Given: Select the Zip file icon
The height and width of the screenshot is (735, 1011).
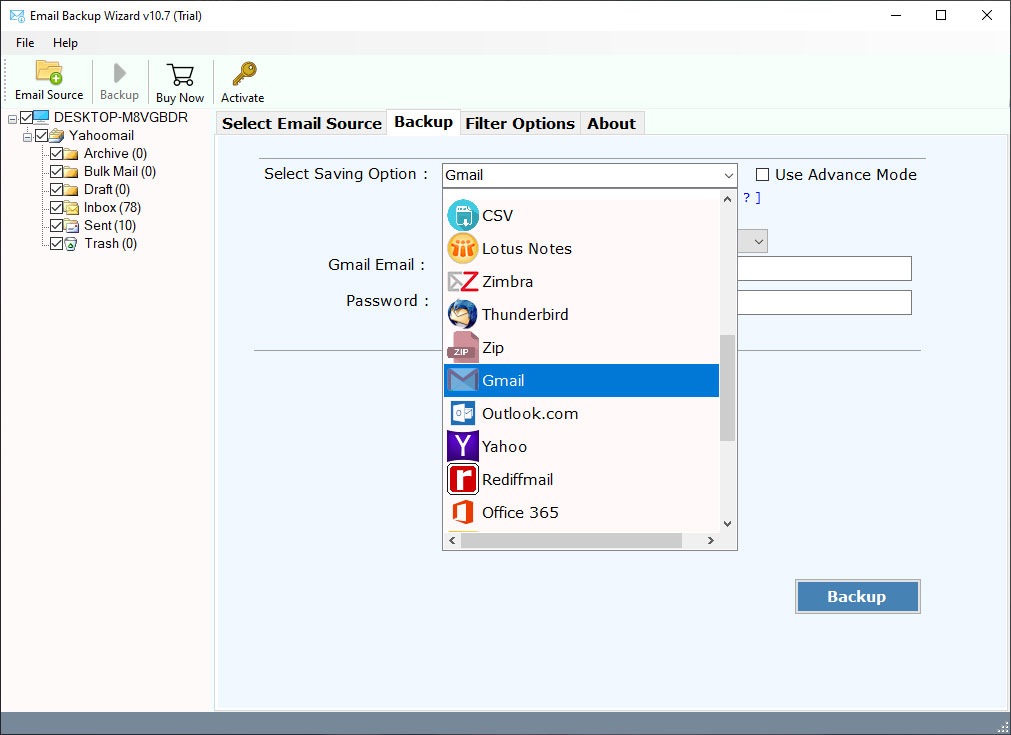Looking at the screenshot, I should pos(462,348).
